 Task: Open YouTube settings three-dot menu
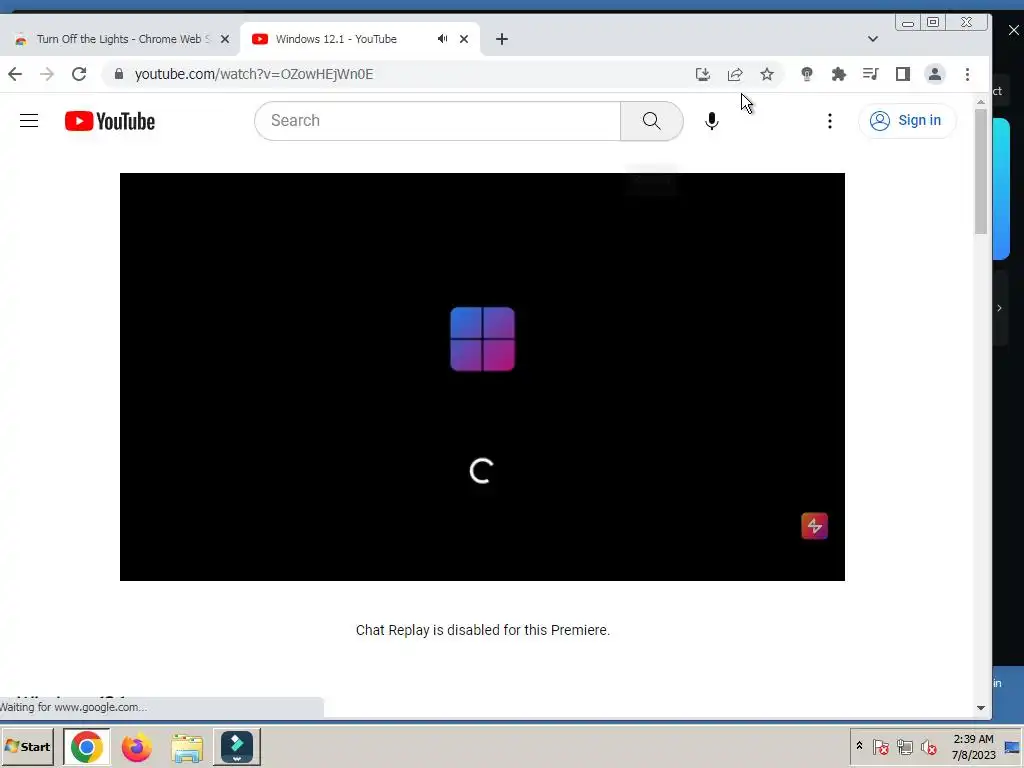click(x=829, y=121)
